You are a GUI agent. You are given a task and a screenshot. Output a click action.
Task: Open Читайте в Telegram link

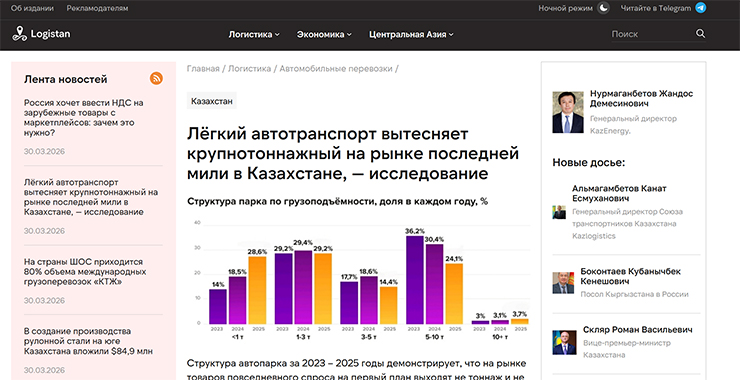pyautogui.click(x=656, y=8)
